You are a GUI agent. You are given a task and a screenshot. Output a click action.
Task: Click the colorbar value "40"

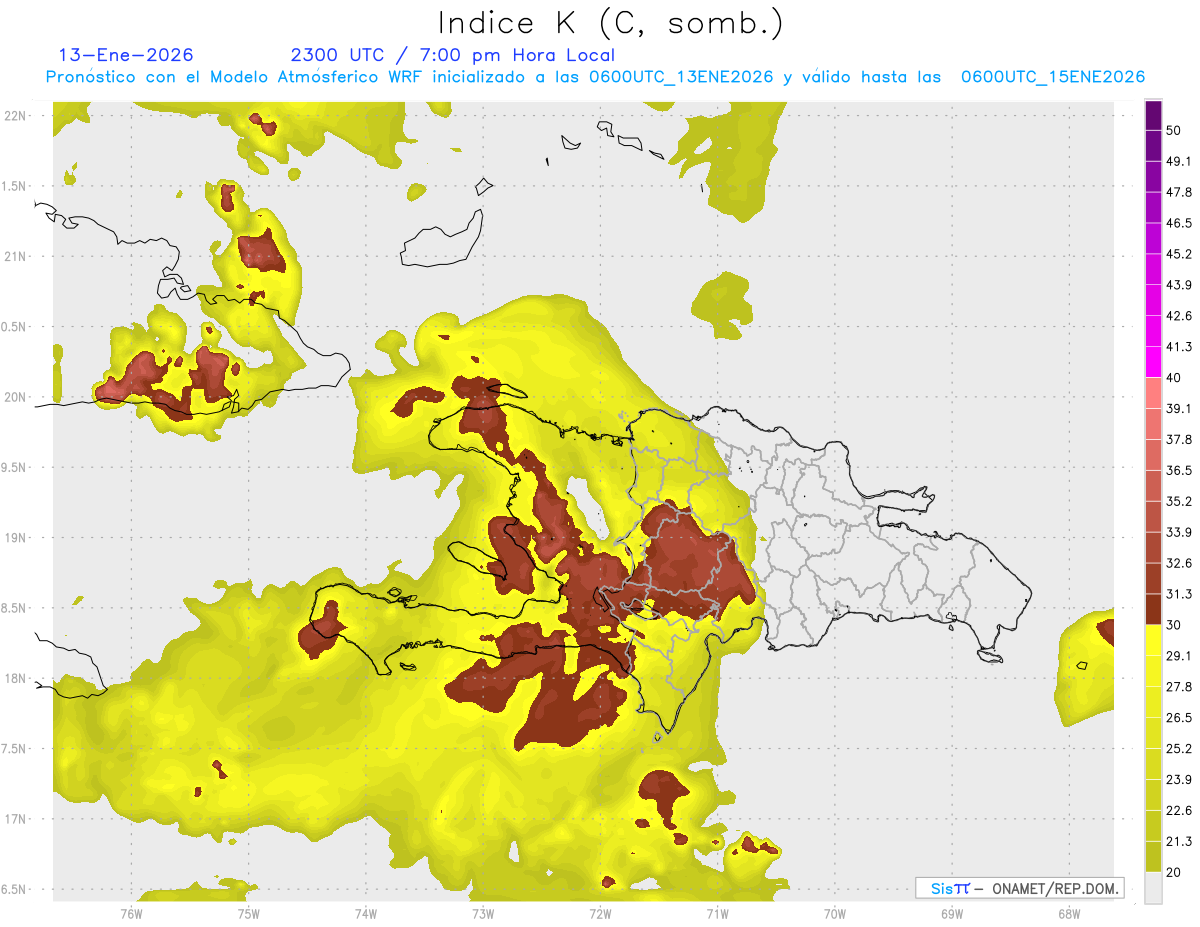1174,378
